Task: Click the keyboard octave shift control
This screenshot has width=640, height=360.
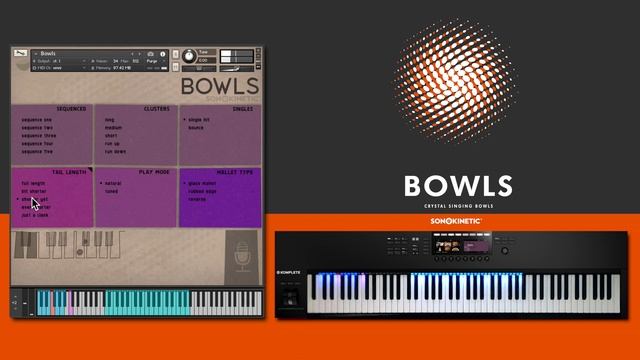Action: click(x=15, y=302)
